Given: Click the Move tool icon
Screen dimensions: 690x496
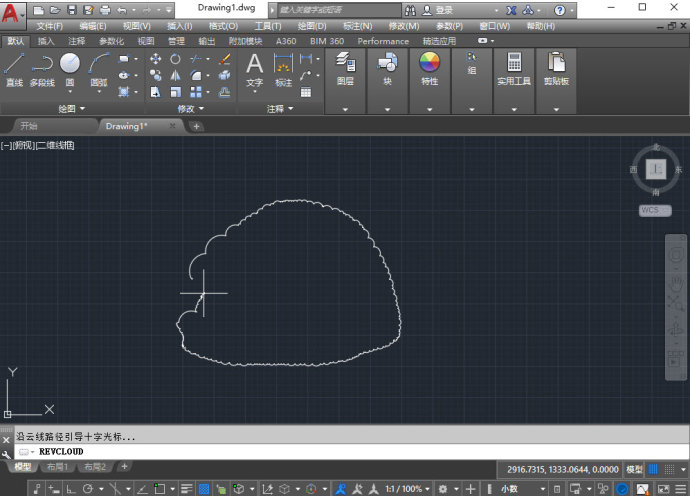Looking at the screenshot, I should tap(155, 59).
